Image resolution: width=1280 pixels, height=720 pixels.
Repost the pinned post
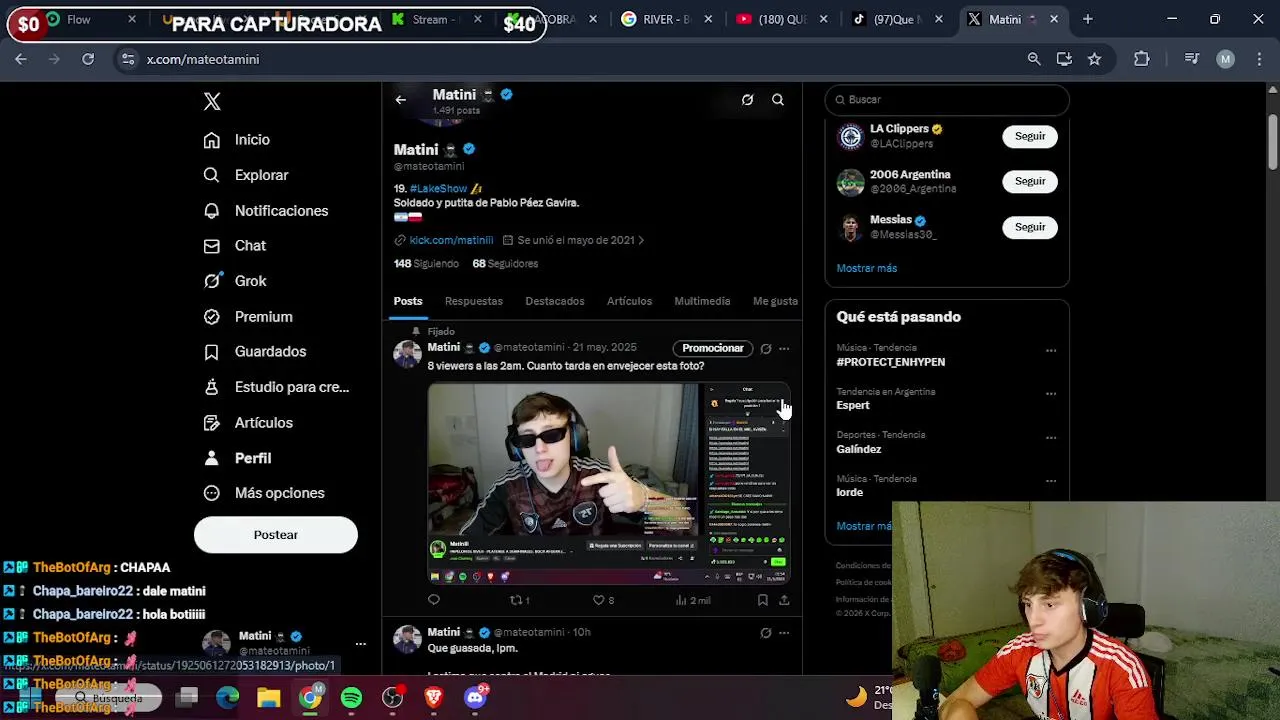tap(520, 600)
